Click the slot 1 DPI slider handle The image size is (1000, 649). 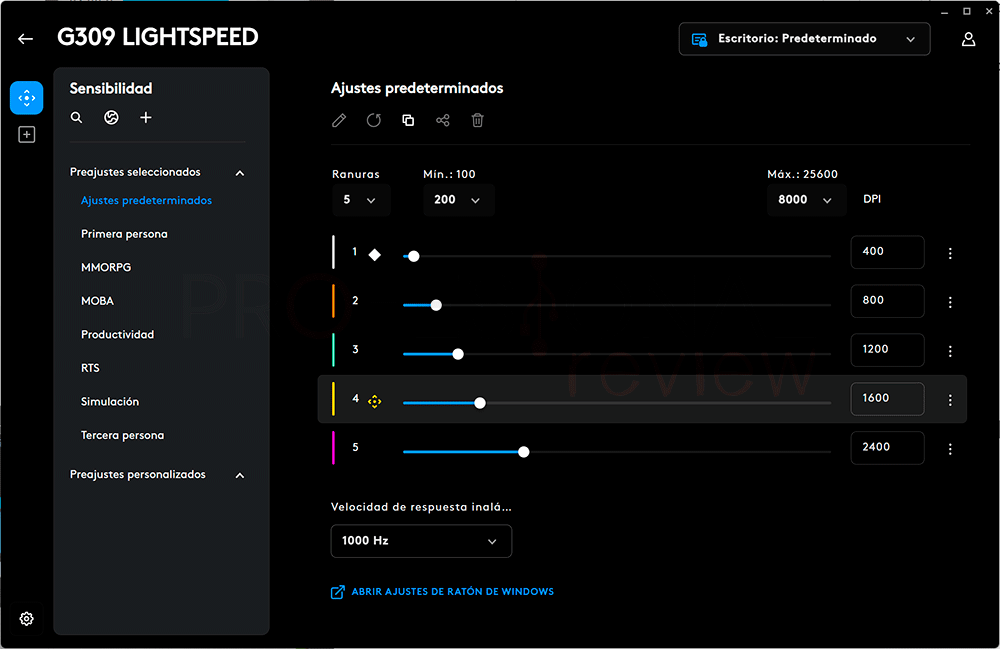coord(414,256)
